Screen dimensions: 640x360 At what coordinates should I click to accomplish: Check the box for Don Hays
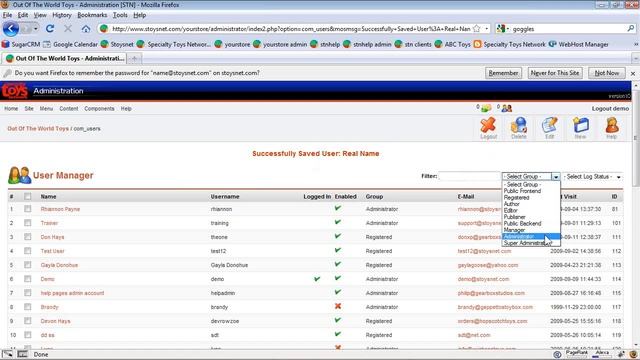tap(27, 237)
